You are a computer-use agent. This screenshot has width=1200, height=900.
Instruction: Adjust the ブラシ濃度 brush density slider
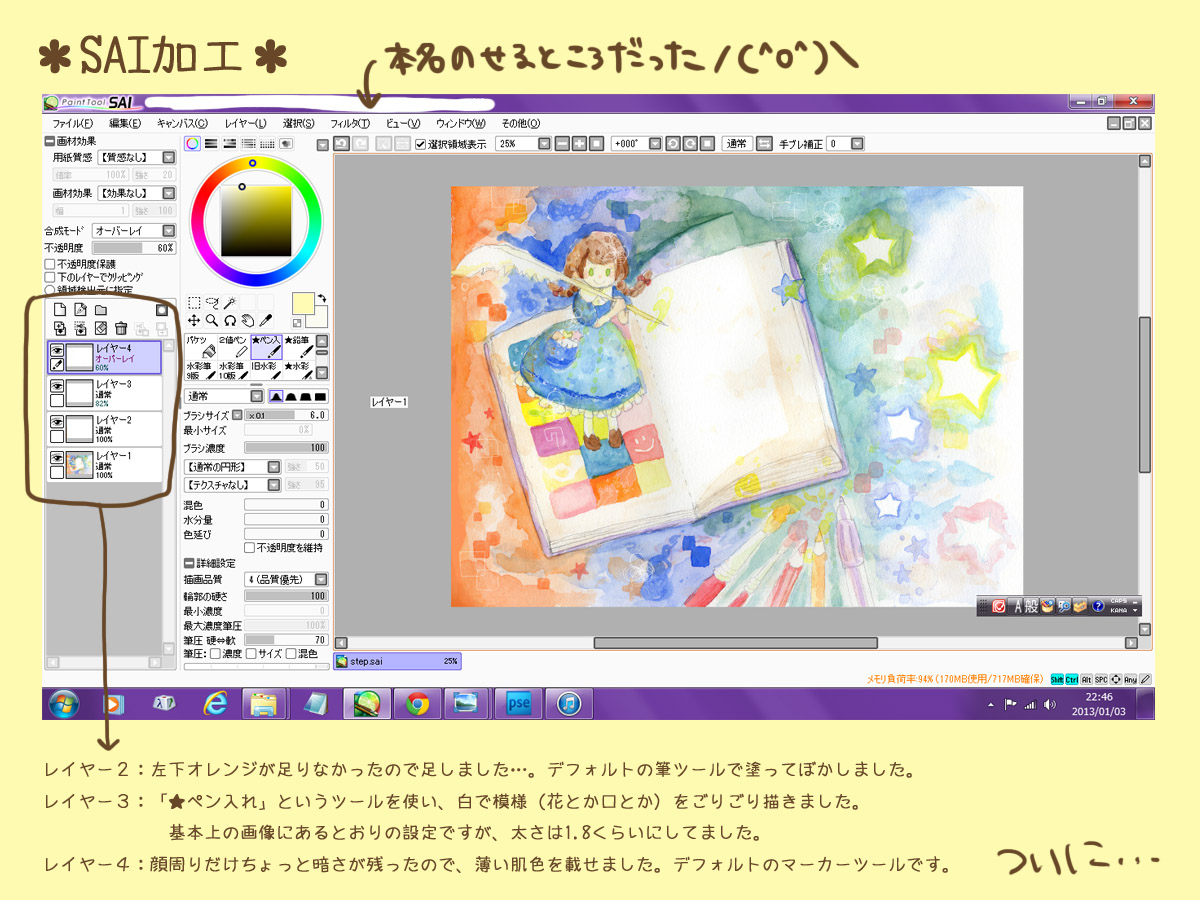tap(286, 448)
